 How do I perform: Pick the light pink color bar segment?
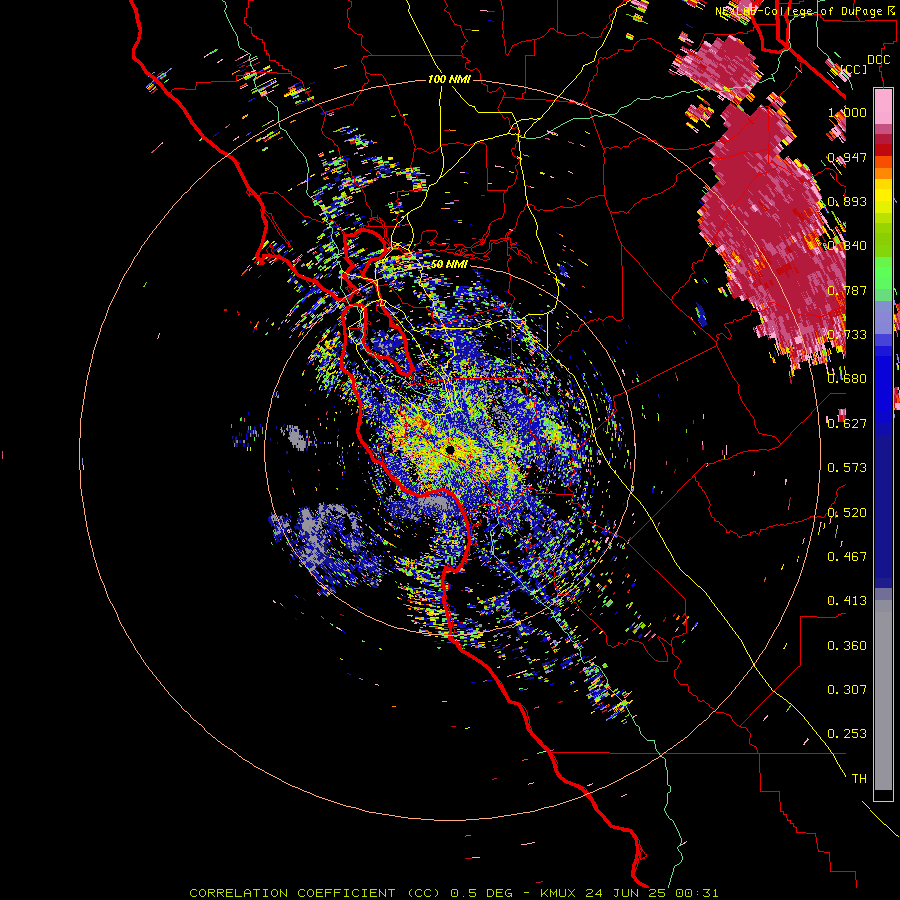click(883, 106)
